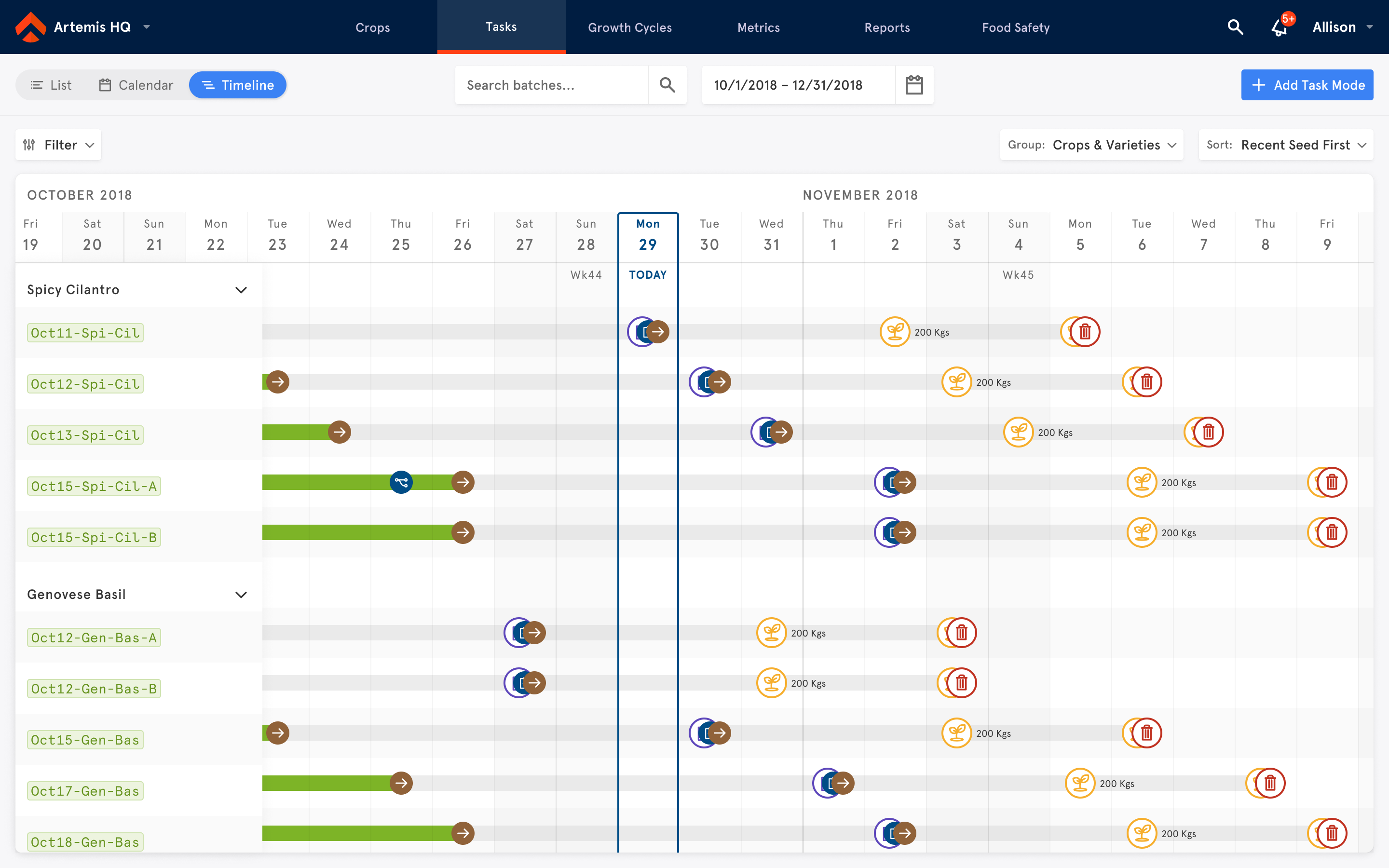Open the Filter dropdown

tap(58, 145)
